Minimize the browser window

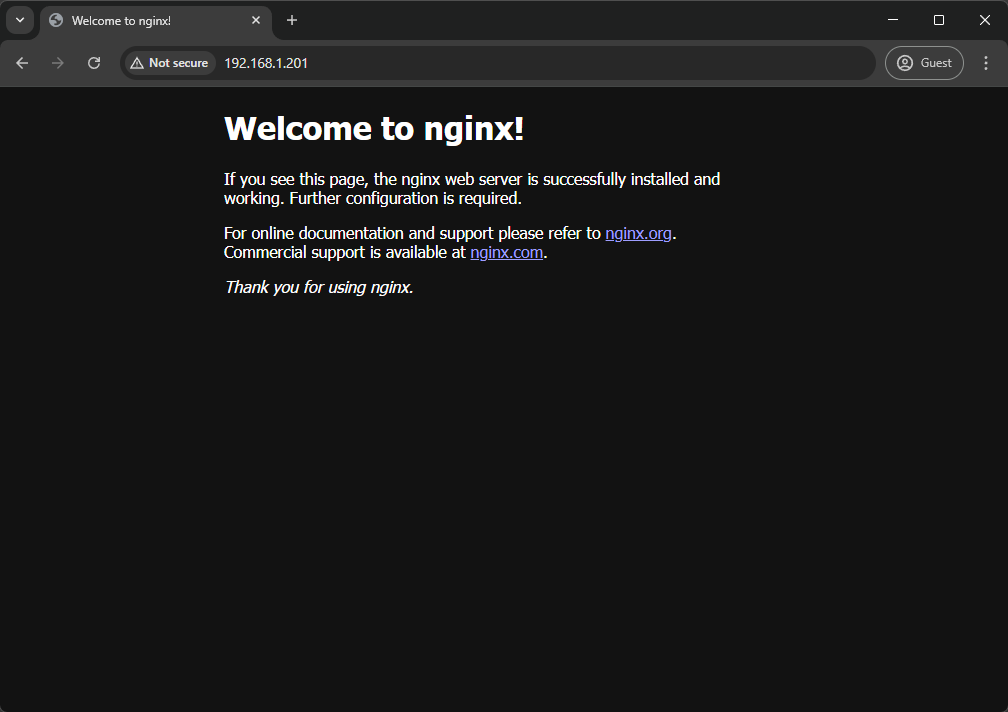tap(893, 20)
